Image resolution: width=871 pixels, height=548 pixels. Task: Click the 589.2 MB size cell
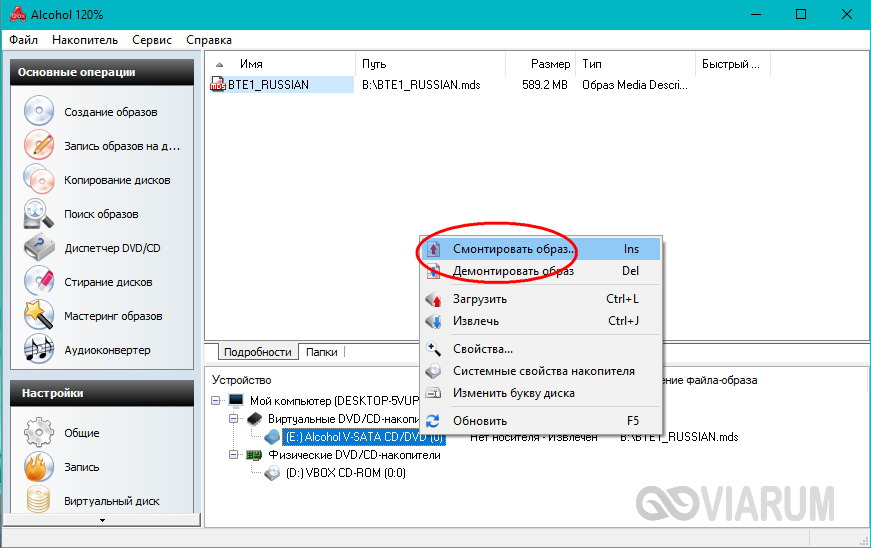tap(544, 85)
